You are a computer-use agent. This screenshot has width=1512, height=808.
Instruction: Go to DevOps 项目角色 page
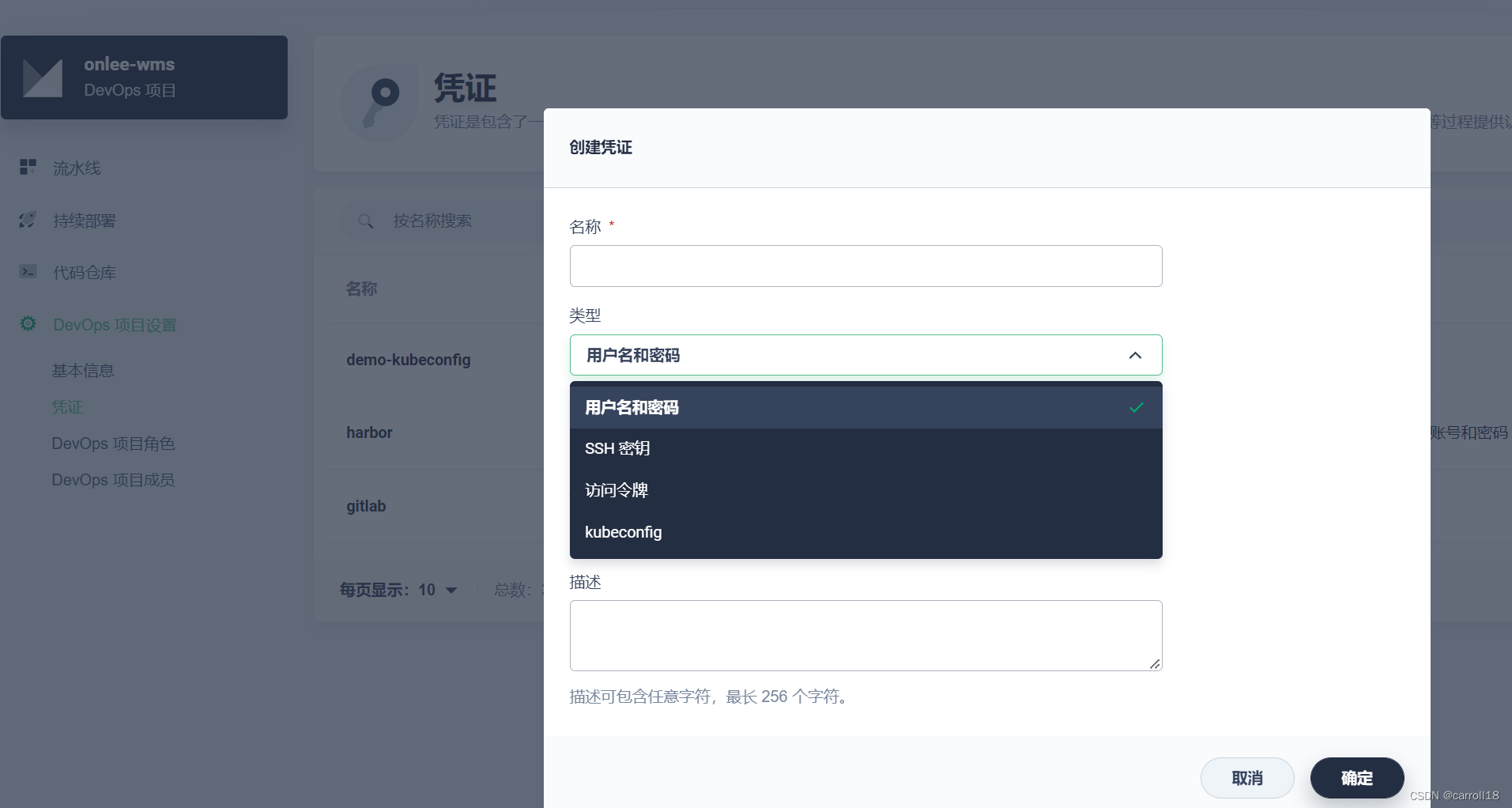click(x=113, y=444)
